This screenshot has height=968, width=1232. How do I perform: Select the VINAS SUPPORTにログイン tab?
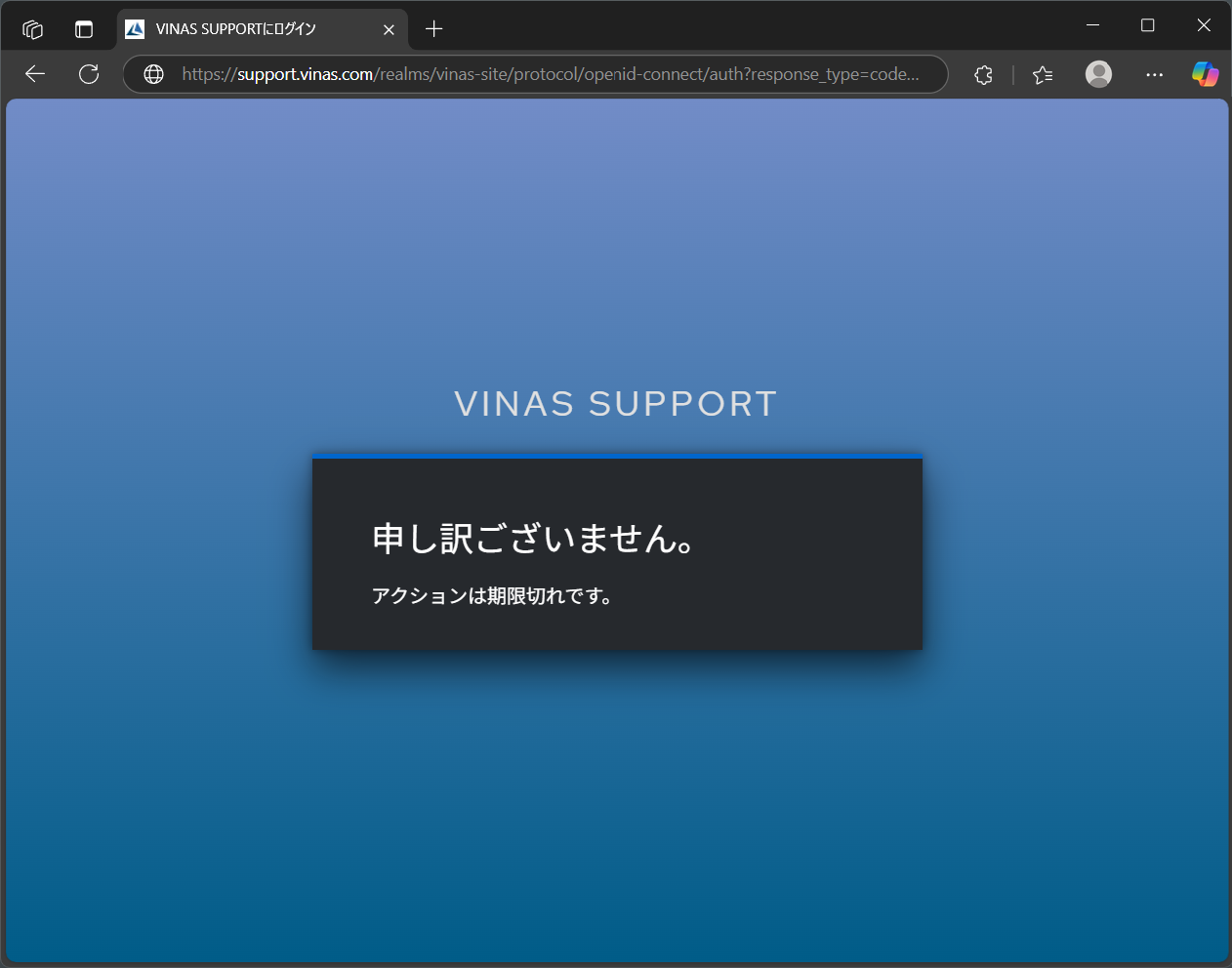pyautogui.click(x=262, y=29)
